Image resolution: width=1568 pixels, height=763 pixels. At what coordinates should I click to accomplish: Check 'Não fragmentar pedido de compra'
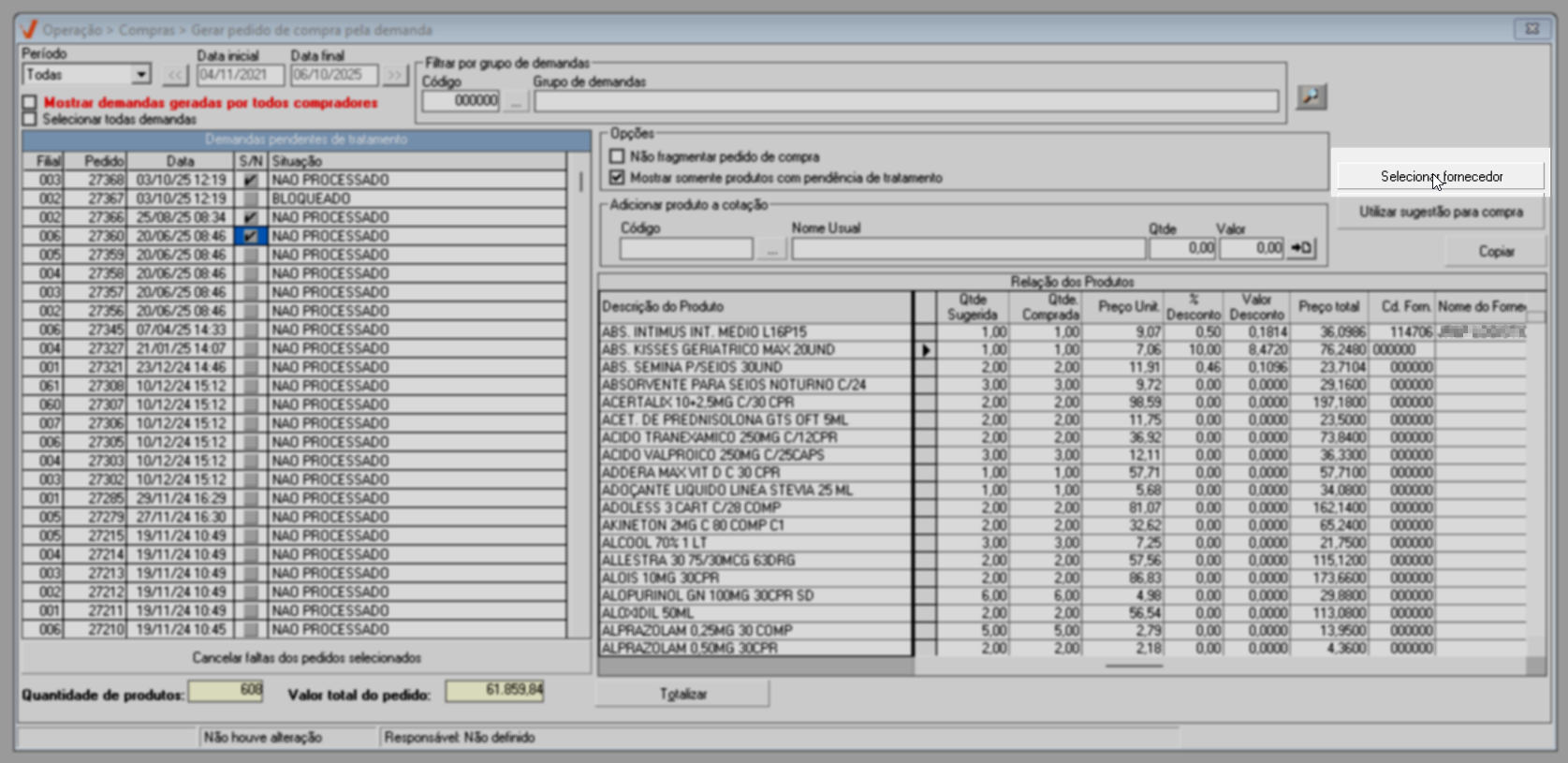(617, 156)
